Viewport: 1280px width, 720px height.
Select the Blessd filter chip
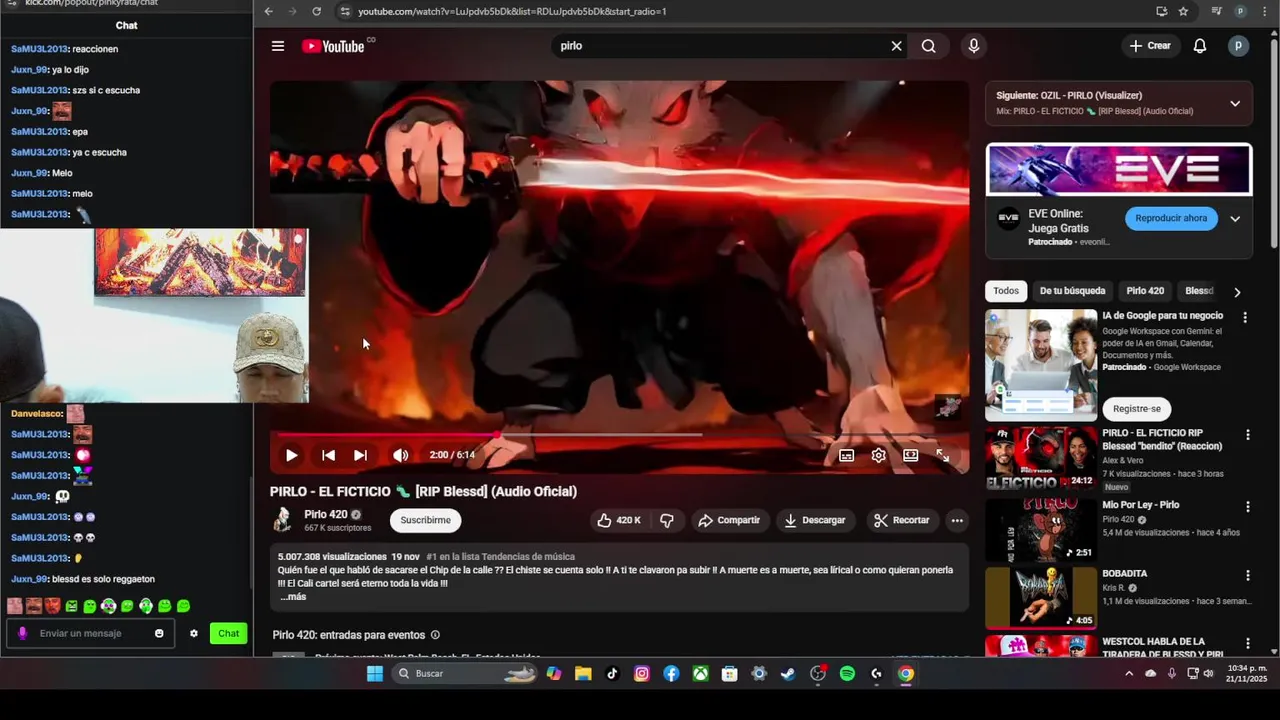click(1199, 291)
